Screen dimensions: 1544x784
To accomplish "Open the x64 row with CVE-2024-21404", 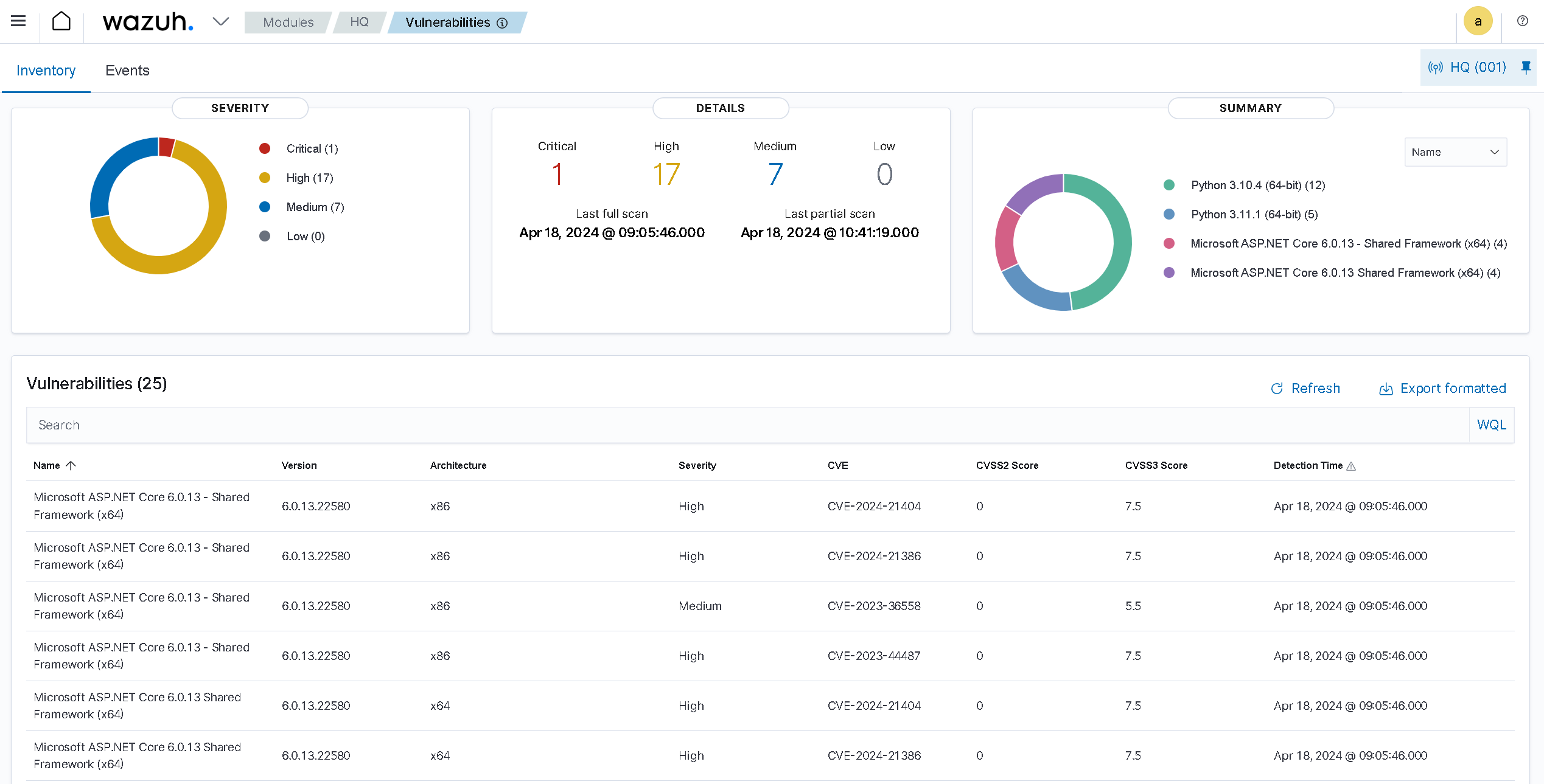I will [770, 706].
